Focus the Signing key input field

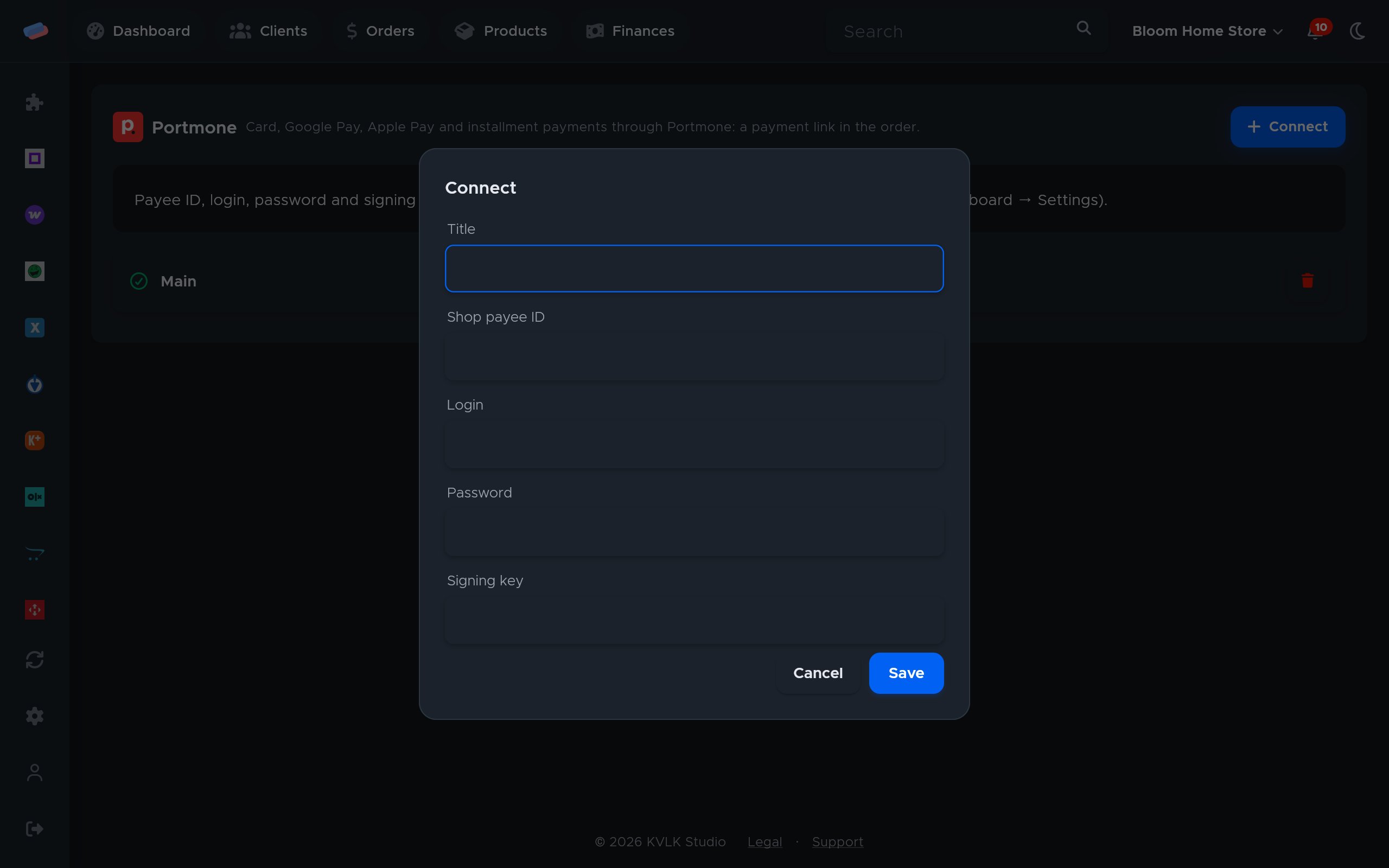[694, 620]
